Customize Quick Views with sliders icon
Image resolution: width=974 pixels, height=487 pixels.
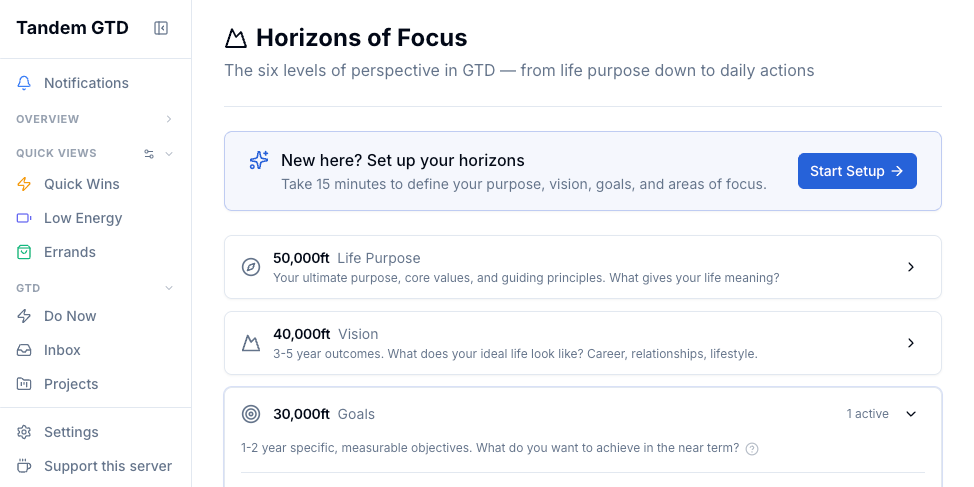[x=149, y=154]
